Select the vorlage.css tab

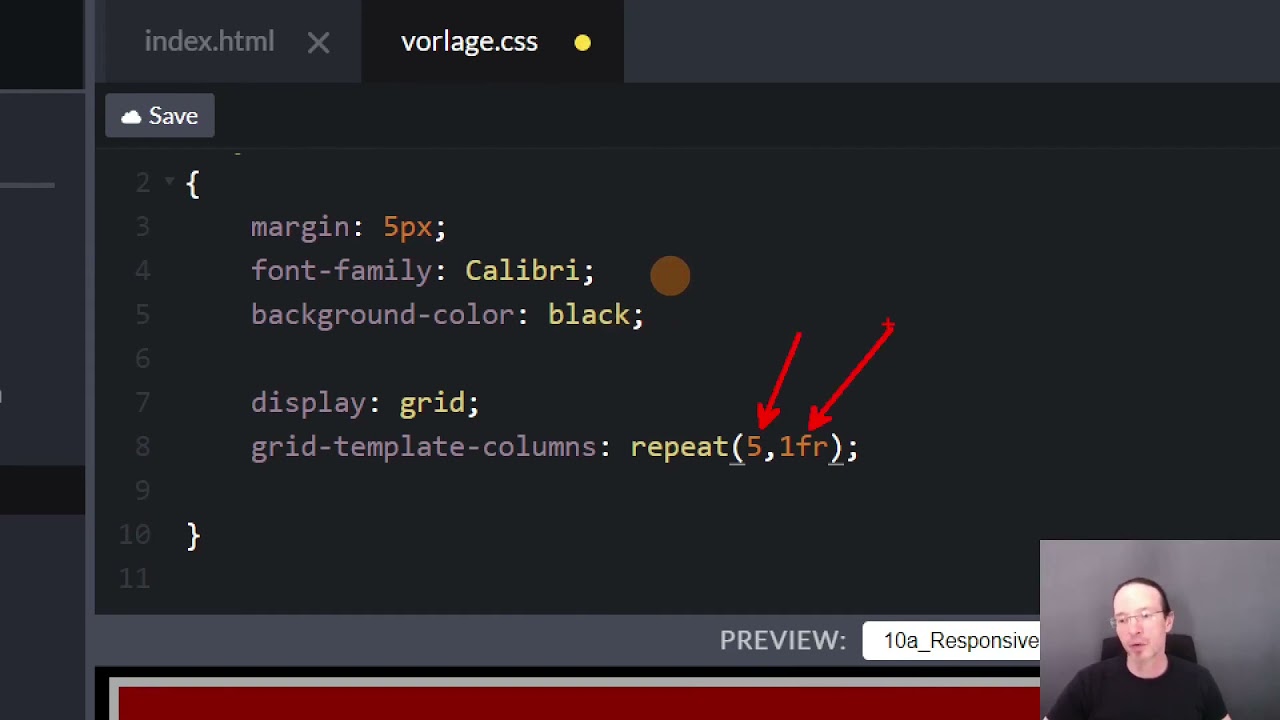[469, 41]
